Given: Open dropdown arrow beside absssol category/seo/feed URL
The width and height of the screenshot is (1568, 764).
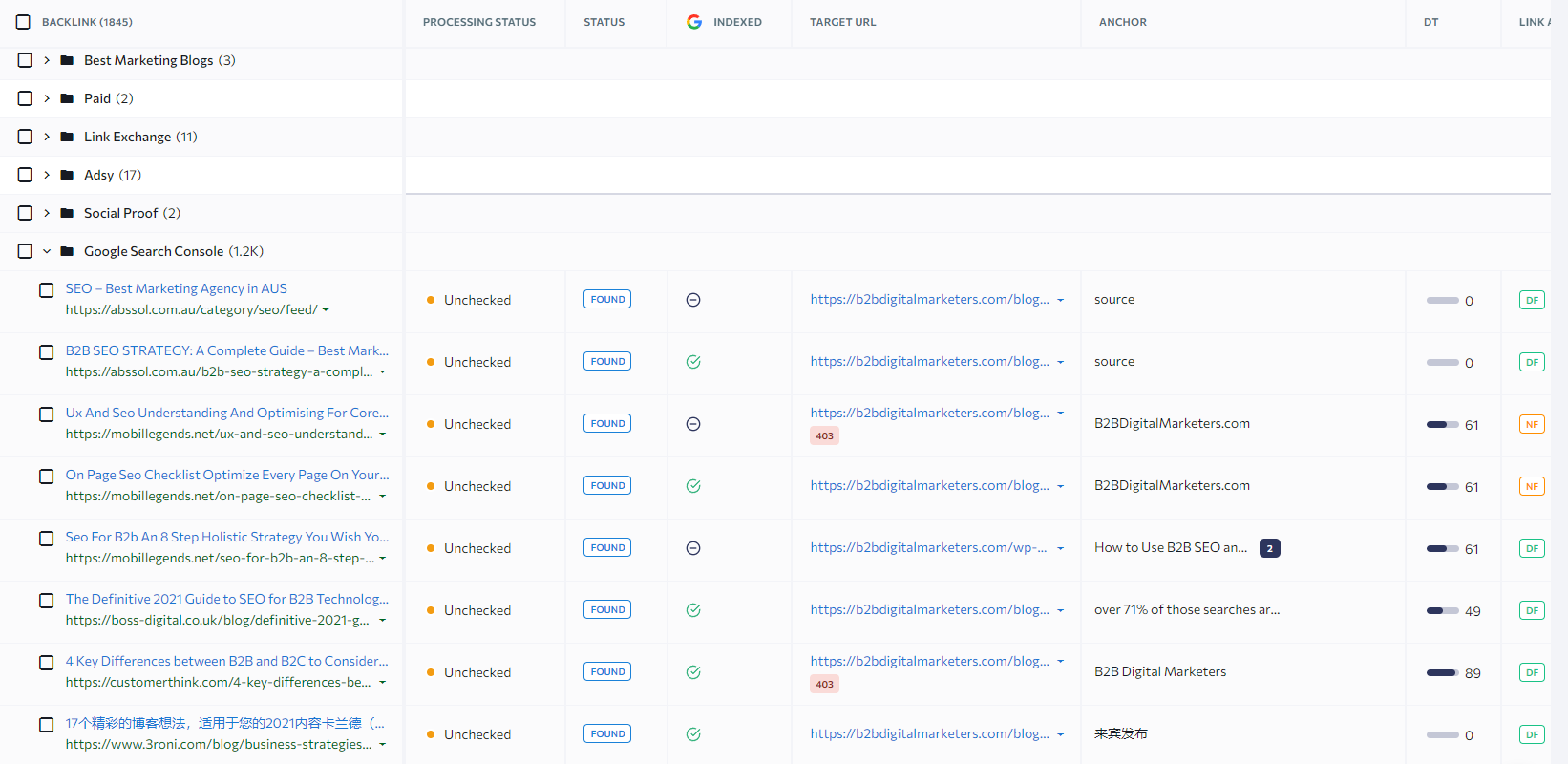Looking at the screenshot, I should [326, 310].
